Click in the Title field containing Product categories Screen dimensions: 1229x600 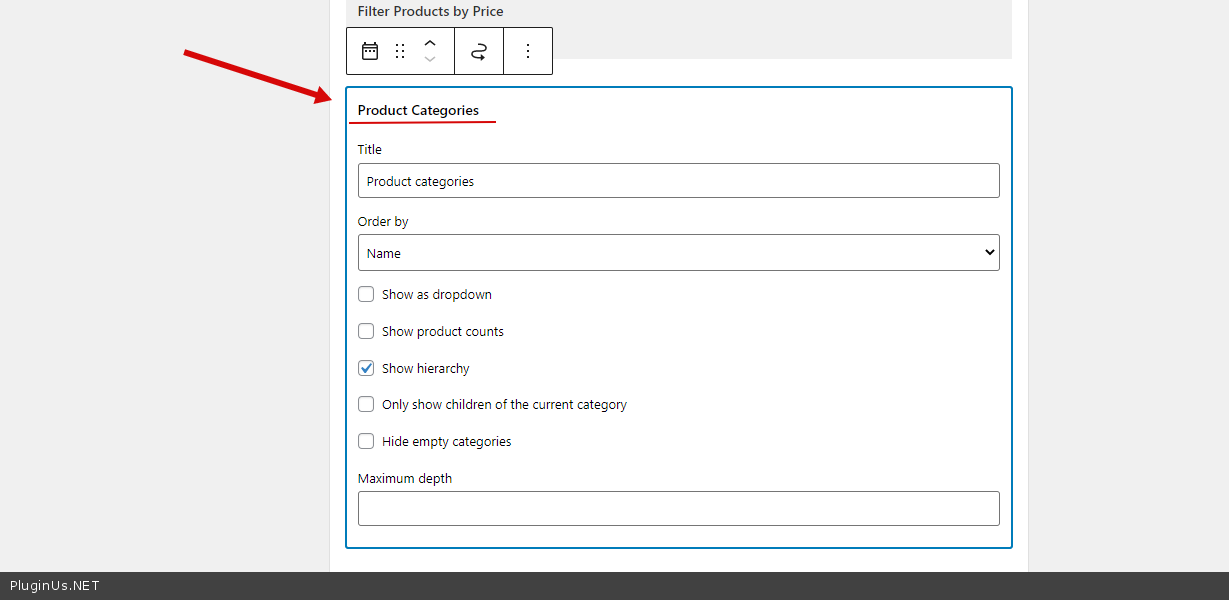point(678,181)
